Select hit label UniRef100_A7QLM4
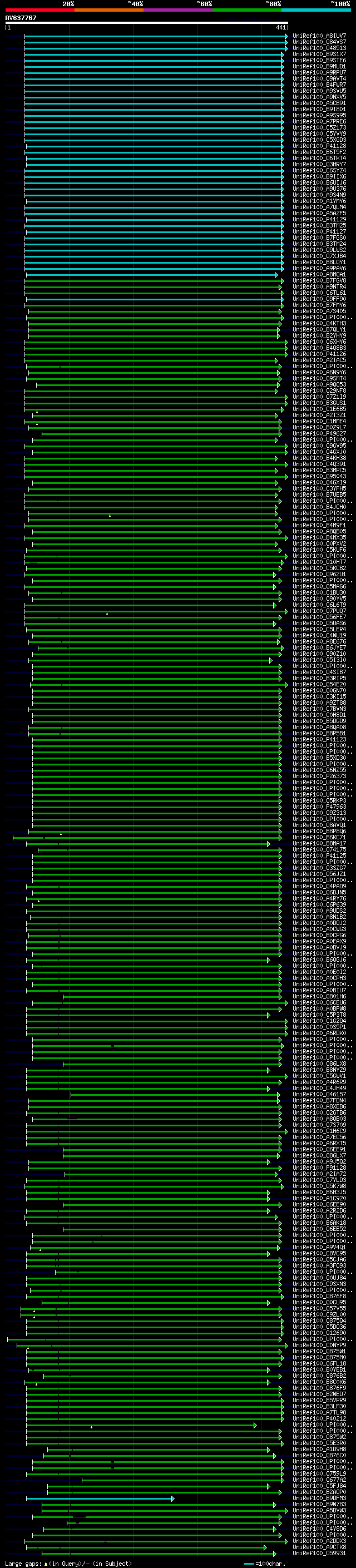The width and height of the screenshot is (356, 1568). click(x=319, y=207)
